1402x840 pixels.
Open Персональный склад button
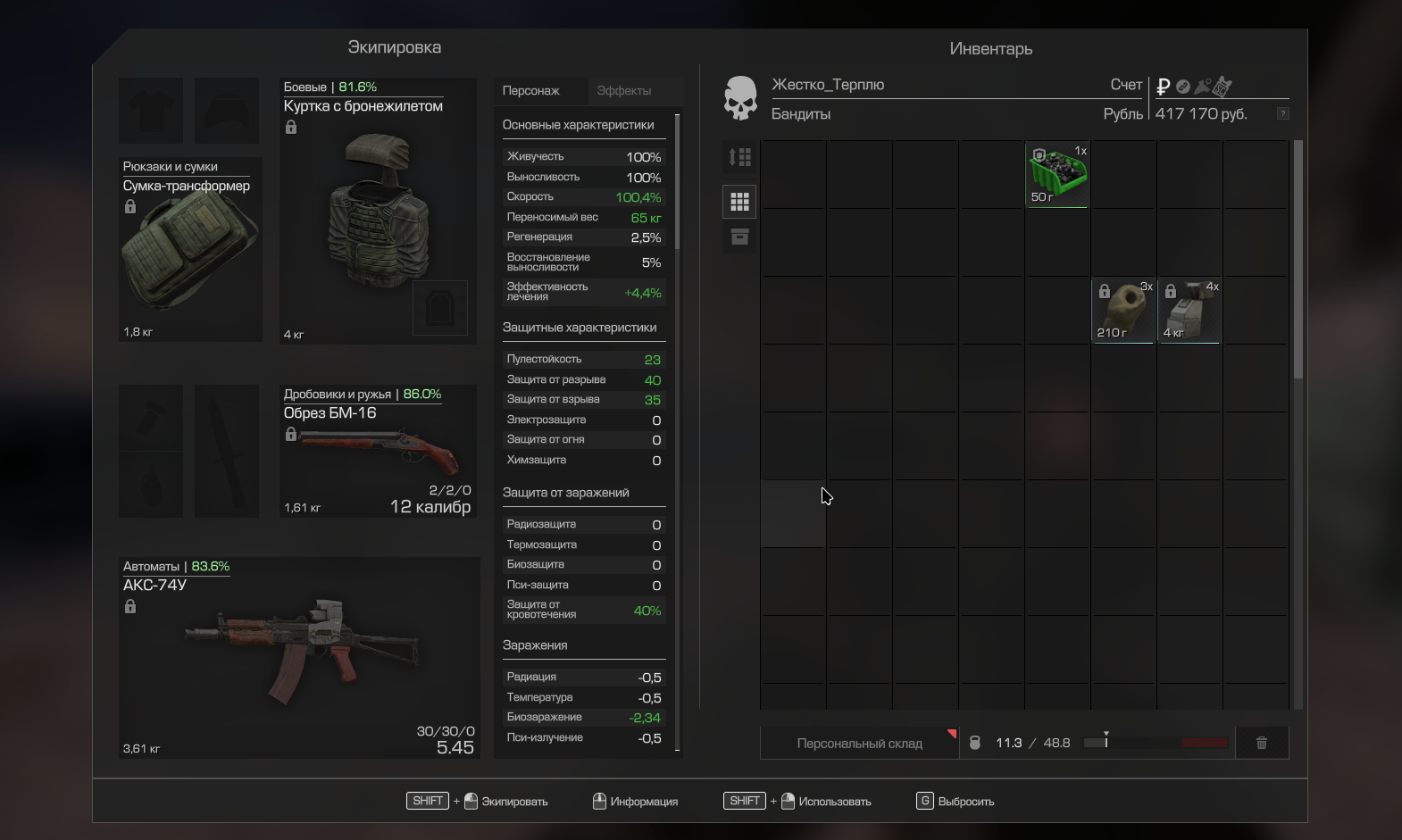click(x=859, y=743)
